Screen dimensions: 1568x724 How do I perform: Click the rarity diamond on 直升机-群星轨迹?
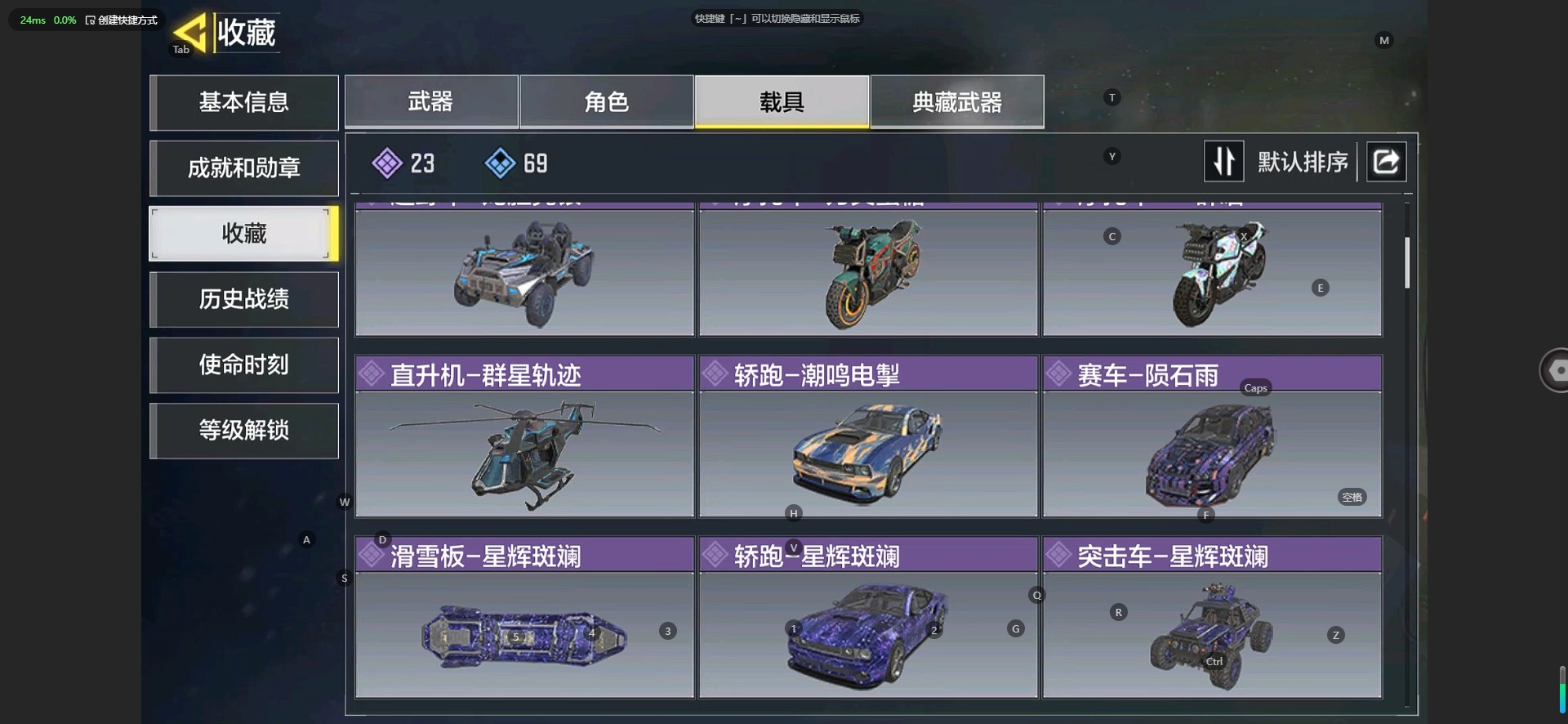coord(372,374)
